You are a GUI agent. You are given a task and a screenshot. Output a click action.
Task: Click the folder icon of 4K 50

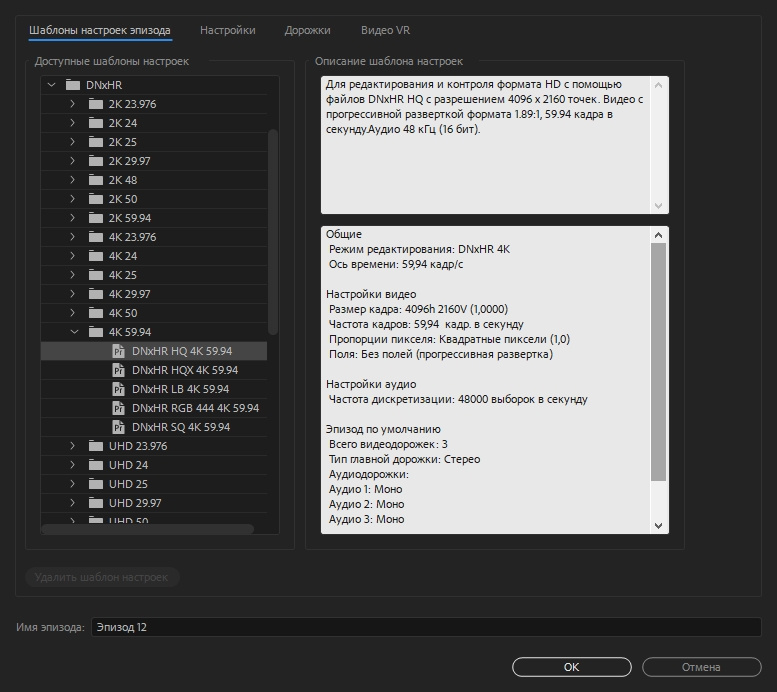tap(96, 313)
